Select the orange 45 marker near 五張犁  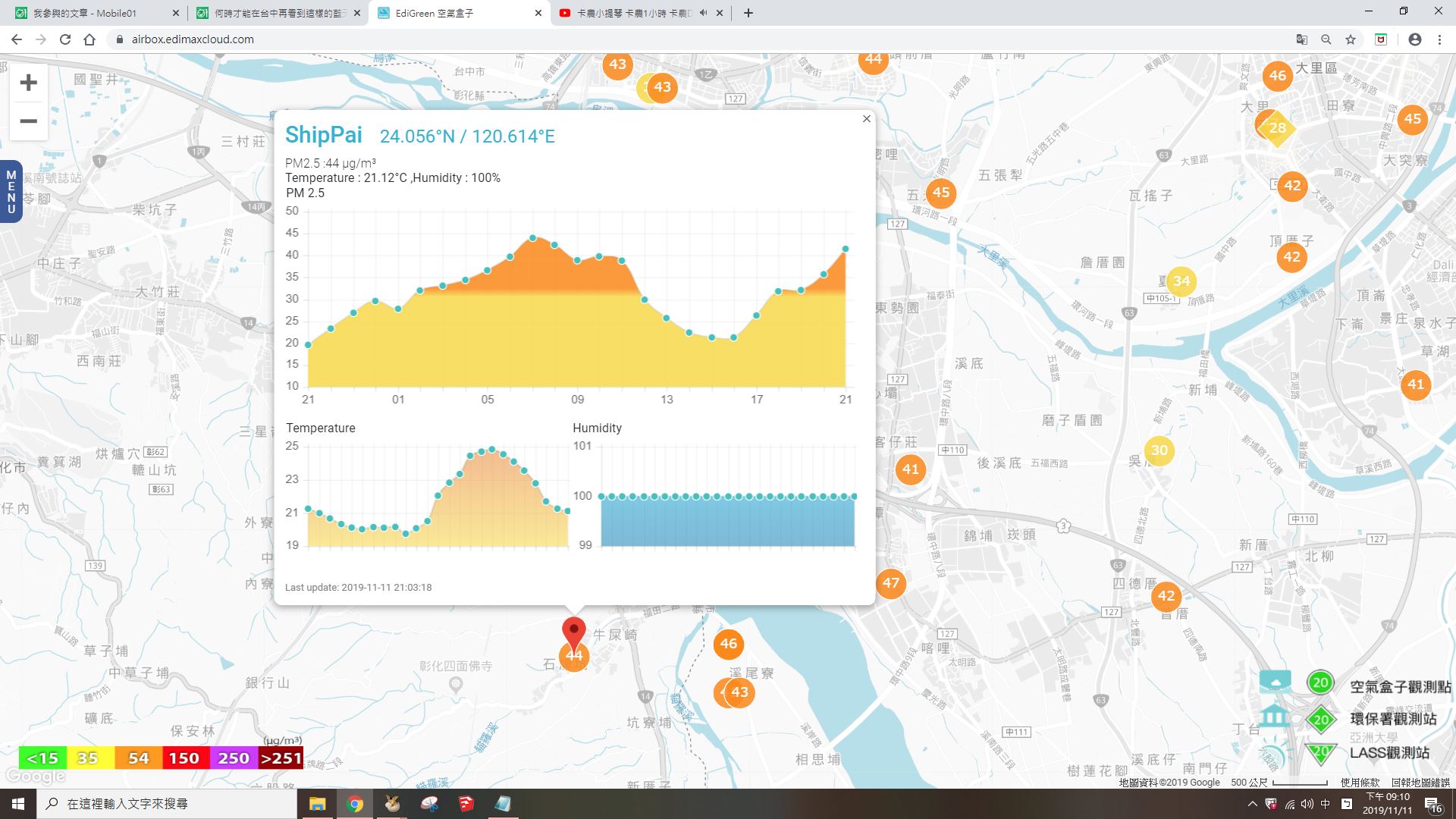click(x=941, y=193)
